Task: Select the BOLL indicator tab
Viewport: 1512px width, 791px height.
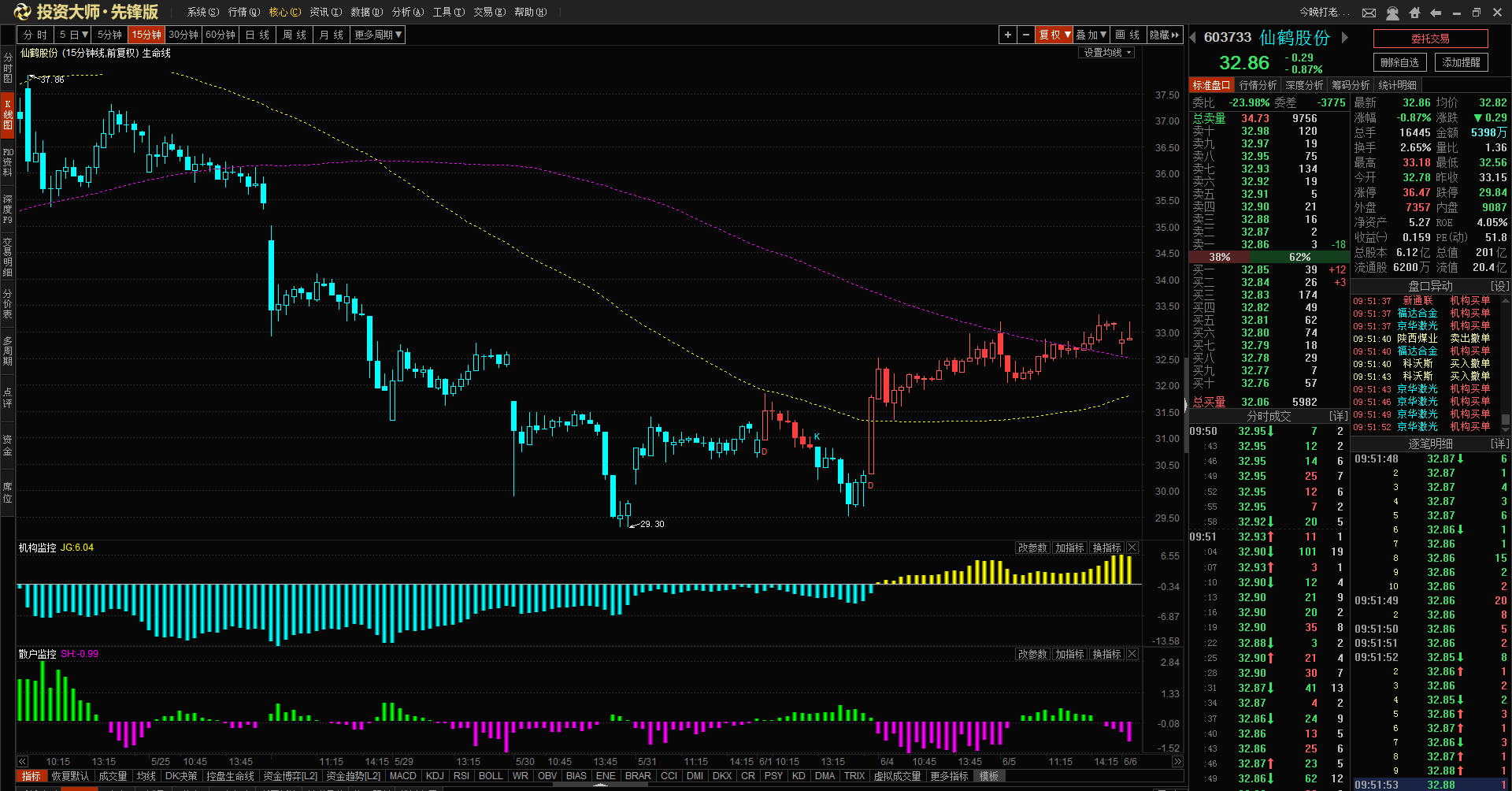Action: pyautogui.click(x=491, y=776)
